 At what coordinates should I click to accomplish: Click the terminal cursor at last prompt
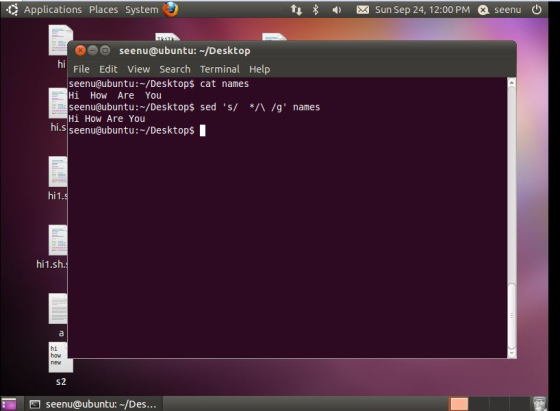point(202,130)
